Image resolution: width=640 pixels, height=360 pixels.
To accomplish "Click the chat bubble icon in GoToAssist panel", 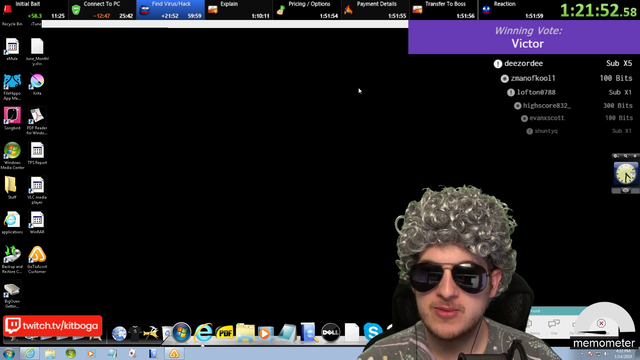I will (554, 324).
